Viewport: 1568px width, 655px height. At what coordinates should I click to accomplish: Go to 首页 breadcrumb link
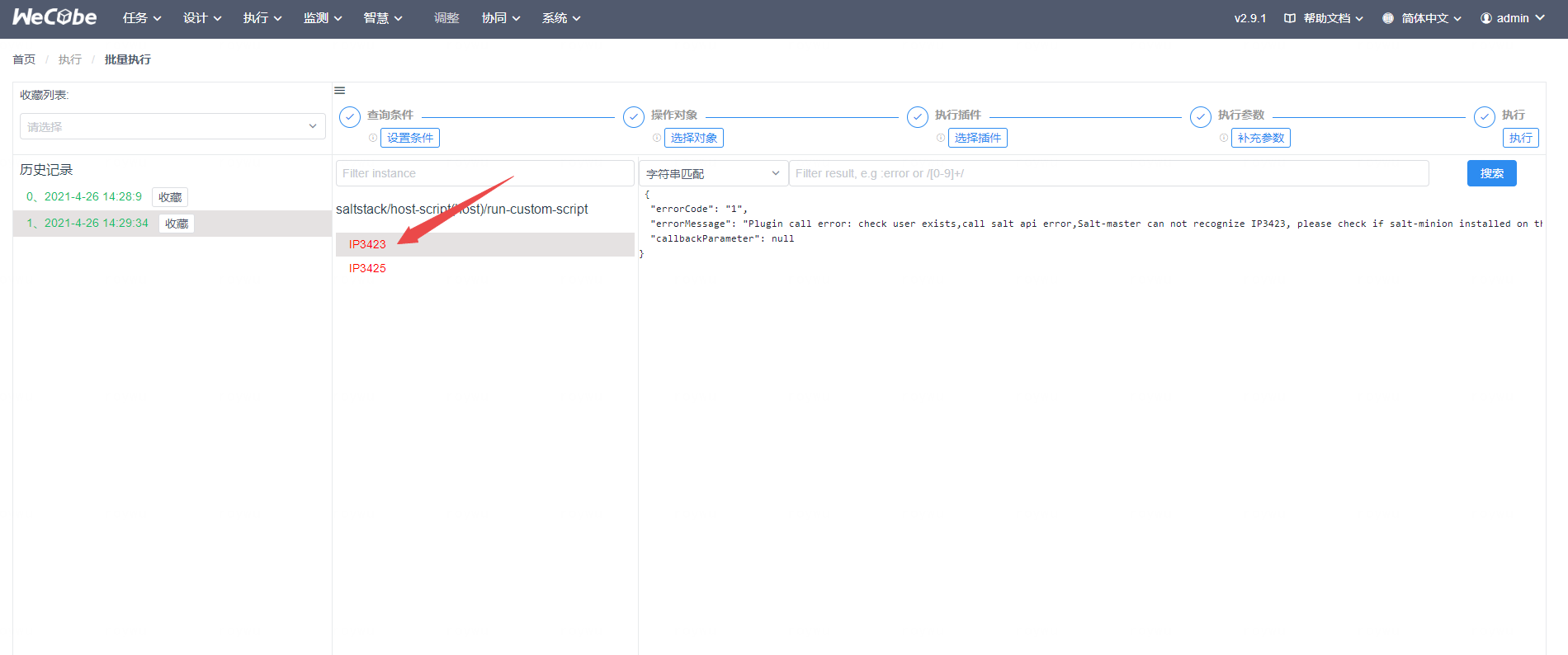pos(24,59)
